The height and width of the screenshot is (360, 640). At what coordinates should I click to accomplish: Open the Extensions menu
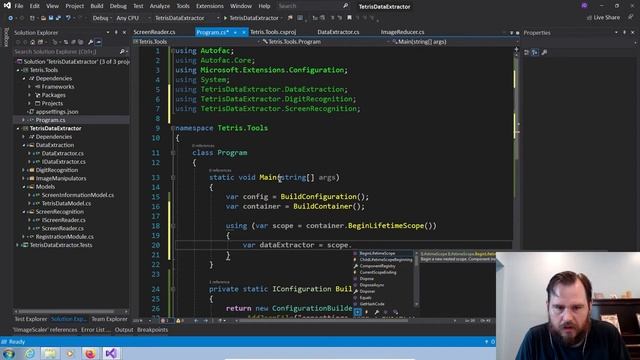tap(210, 6)
